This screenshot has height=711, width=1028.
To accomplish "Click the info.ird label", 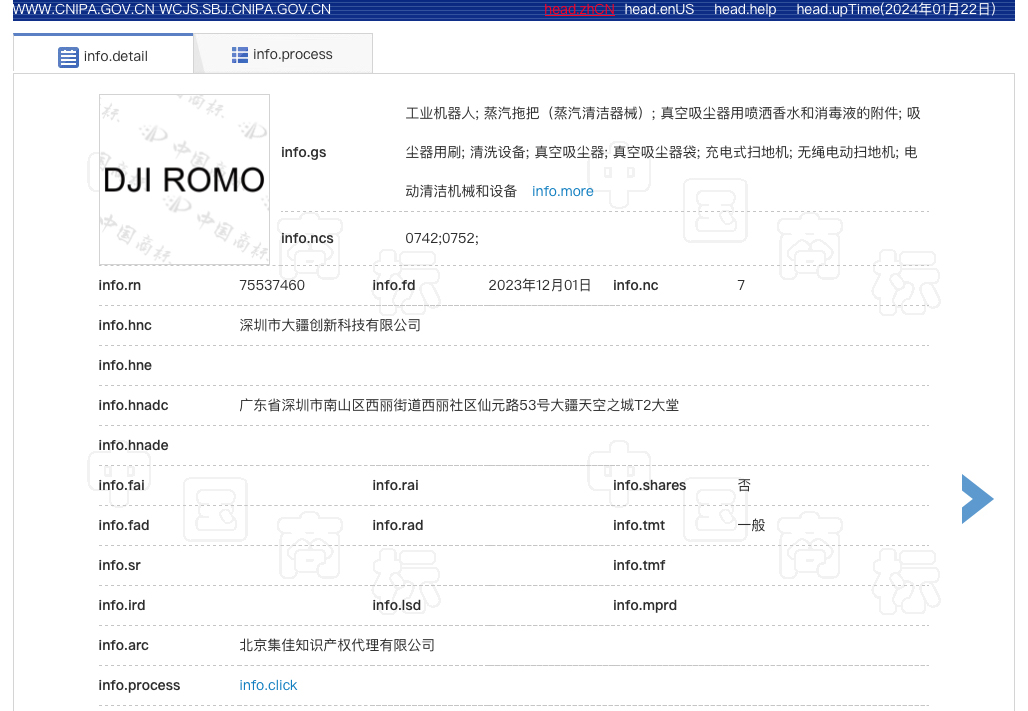I will click(x=122, y=605).
